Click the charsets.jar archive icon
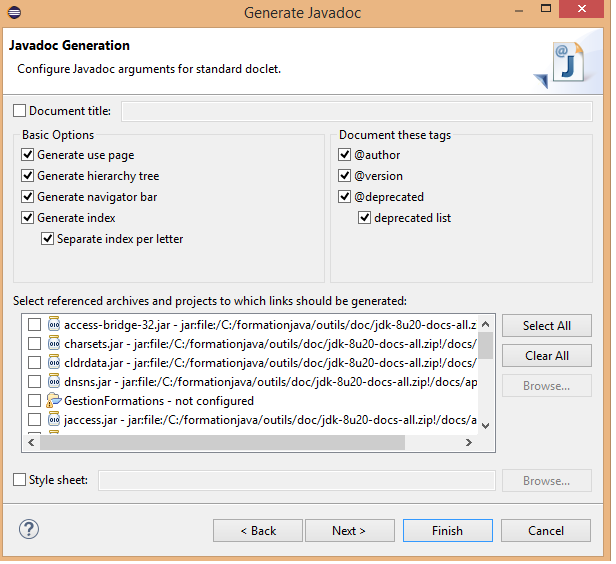The image size is (616, 564). coord(54,344)
